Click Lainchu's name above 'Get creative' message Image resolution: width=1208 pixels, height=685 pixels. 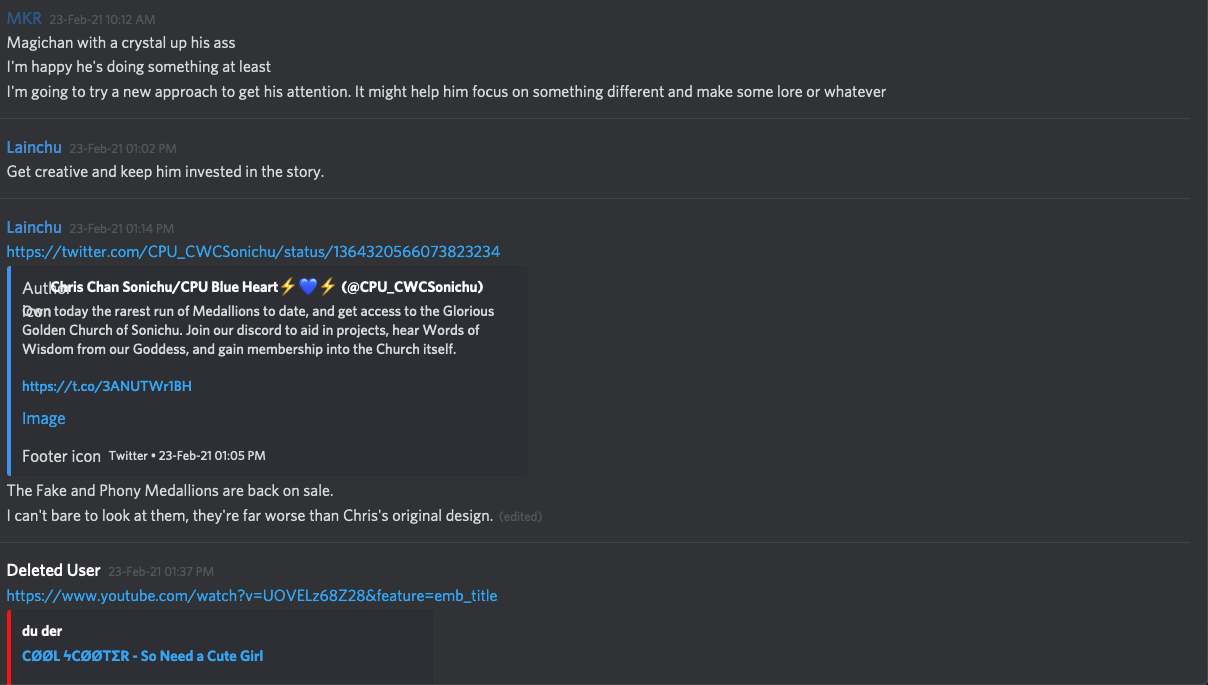[x=34, y=147]
